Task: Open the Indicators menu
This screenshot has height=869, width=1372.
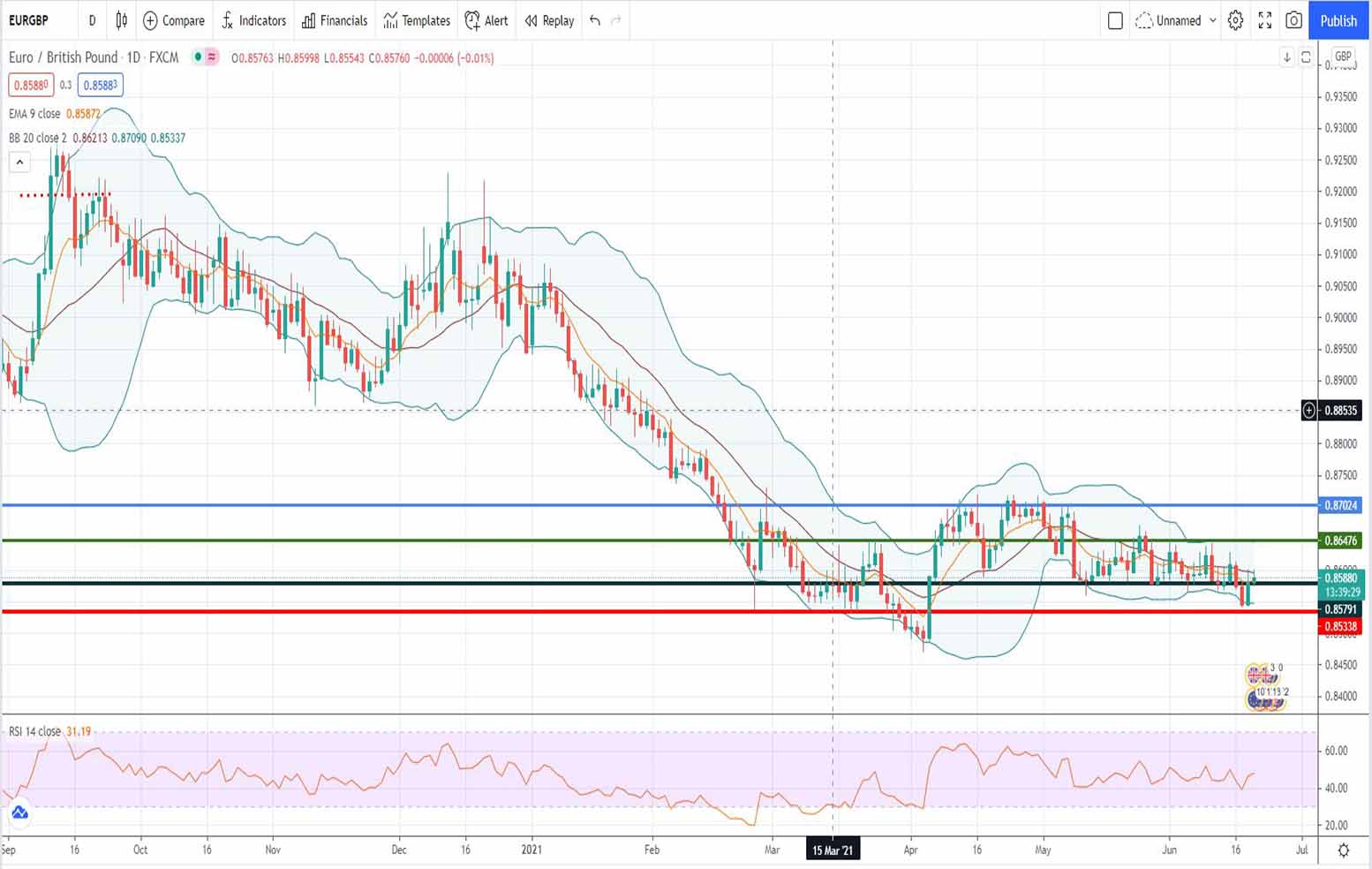Action: 253,20
